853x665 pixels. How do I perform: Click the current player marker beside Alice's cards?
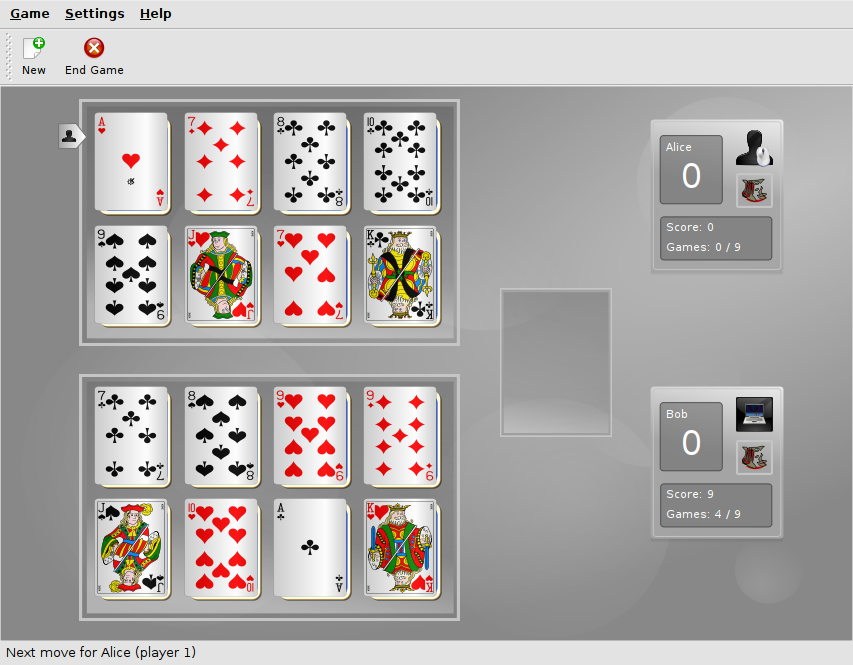(x=71, y=136)
